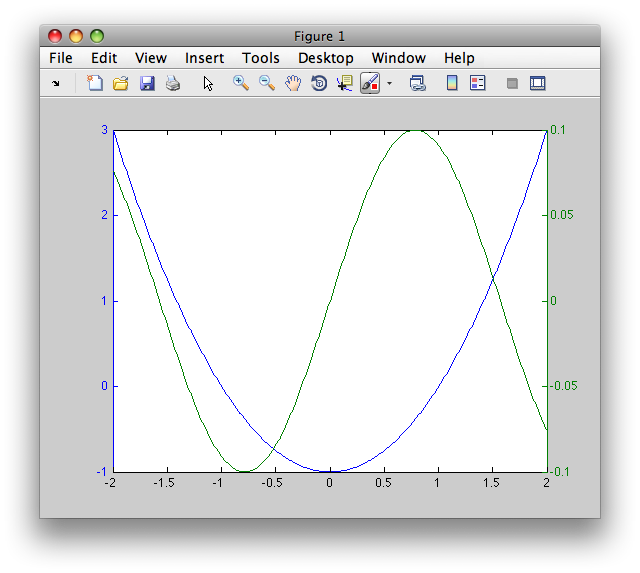Click the right axis label -0.05

pos(563,386)
